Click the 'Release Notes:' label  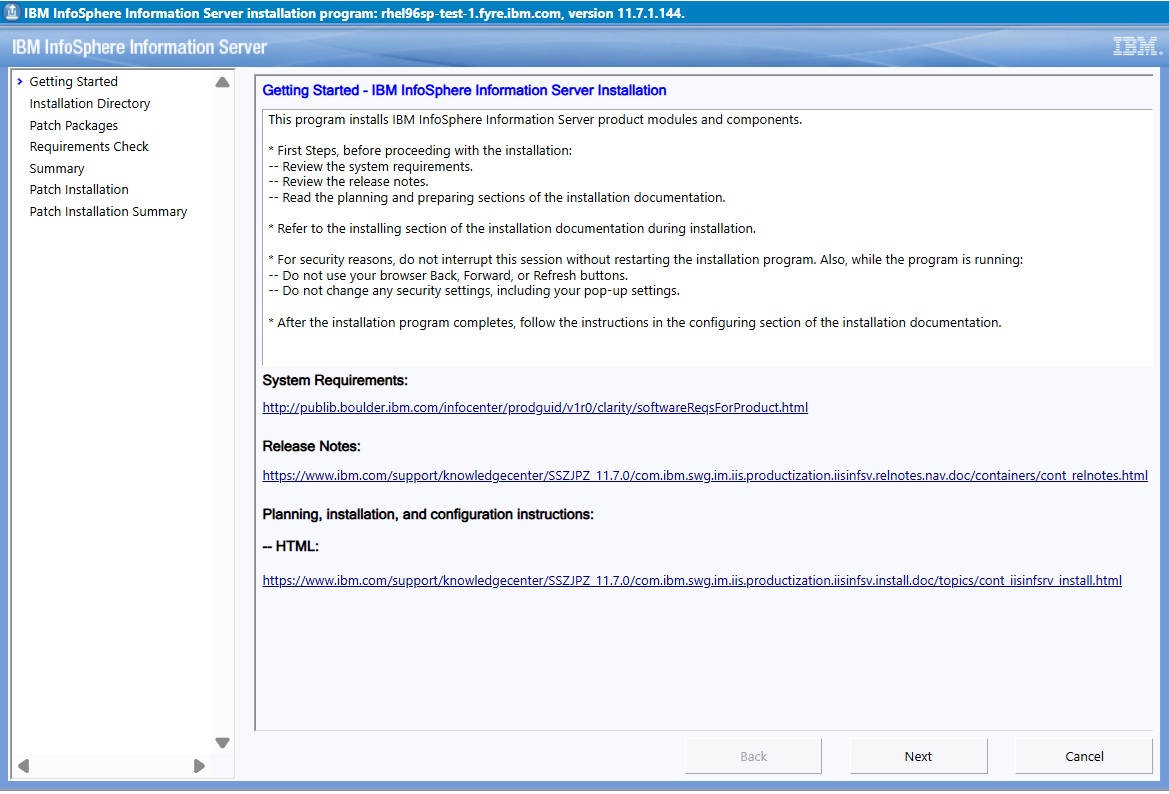(311, 446)
